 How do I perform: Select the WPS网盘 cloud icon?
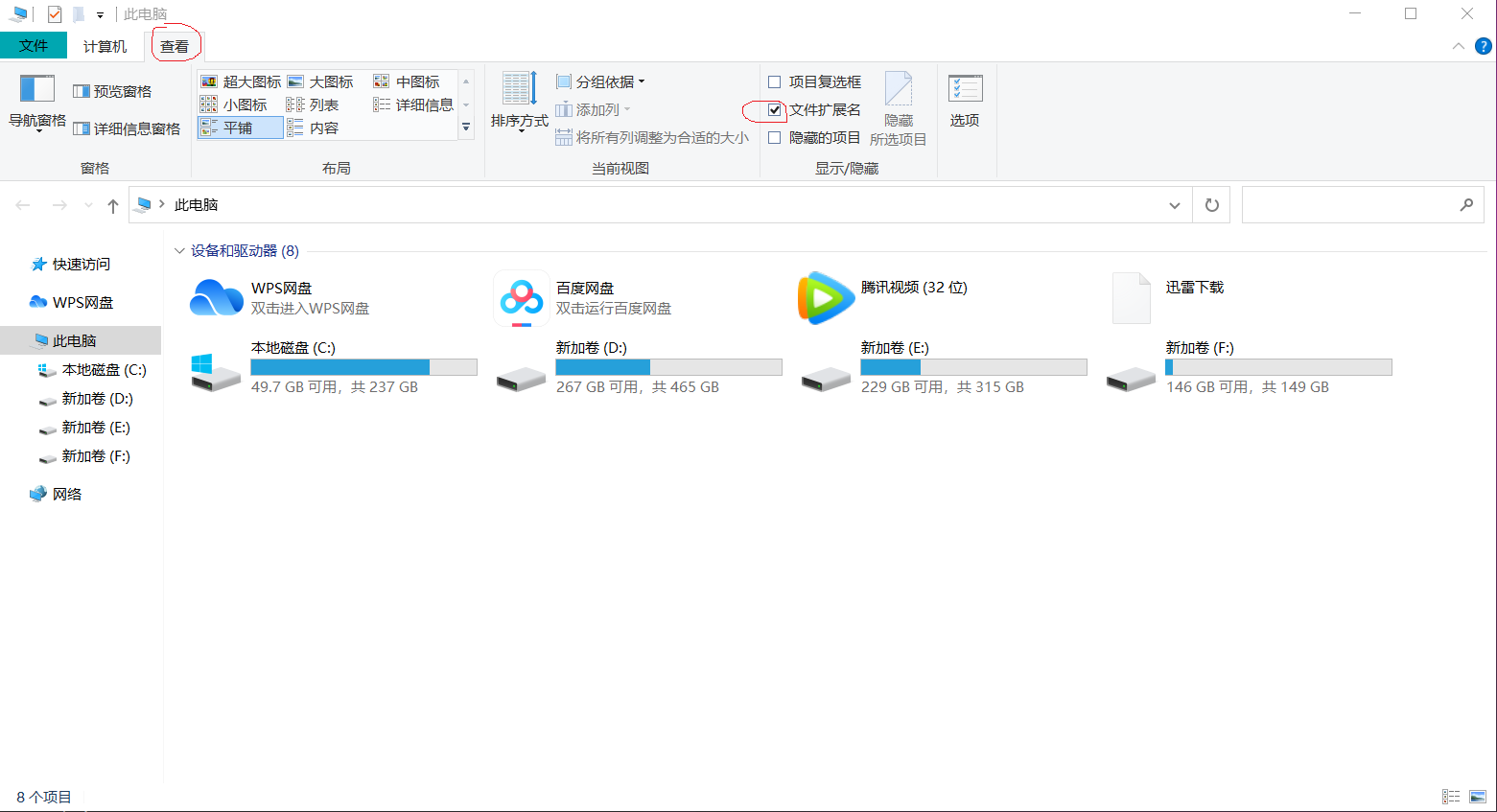[x=217, y=297]
